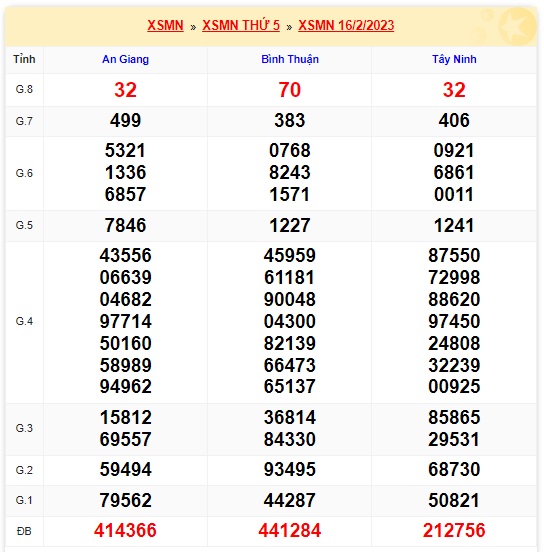544x552 pixels.
Task: Open the XSMN breadcrumb link
Action: click(165, 25)
